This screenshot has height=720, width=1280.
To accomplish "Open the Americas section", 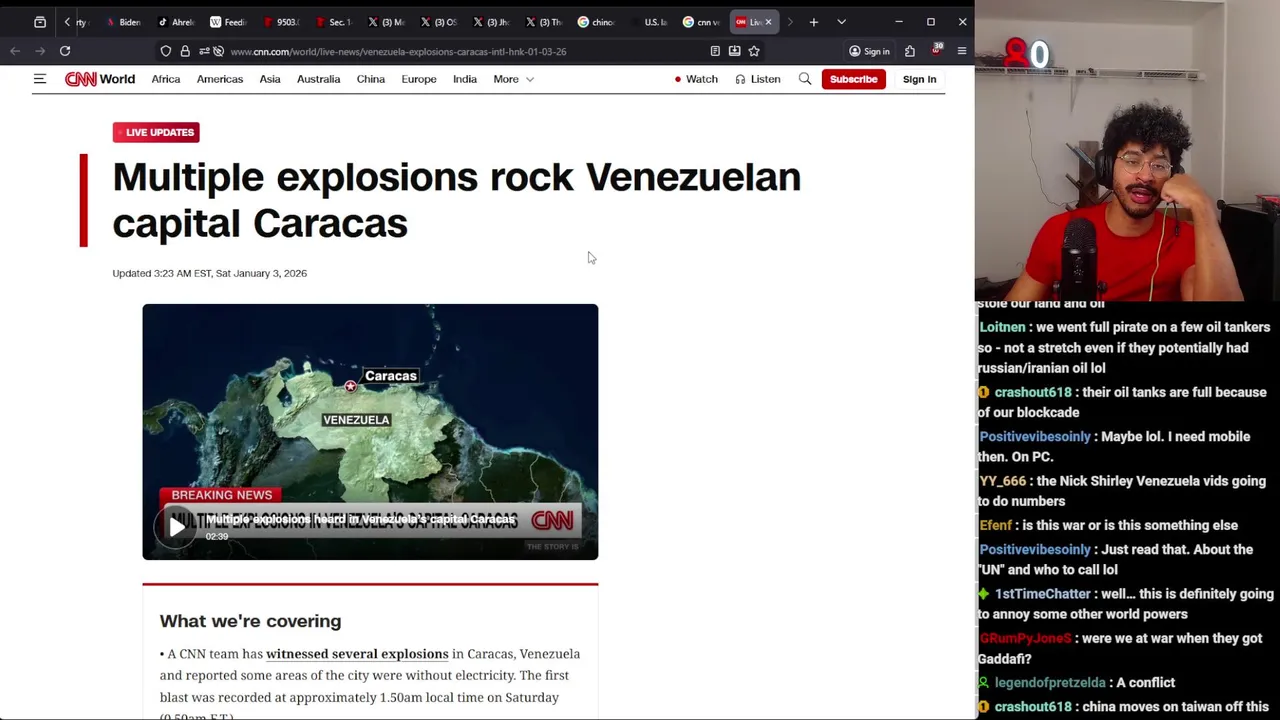I will (x=220, y=79).
